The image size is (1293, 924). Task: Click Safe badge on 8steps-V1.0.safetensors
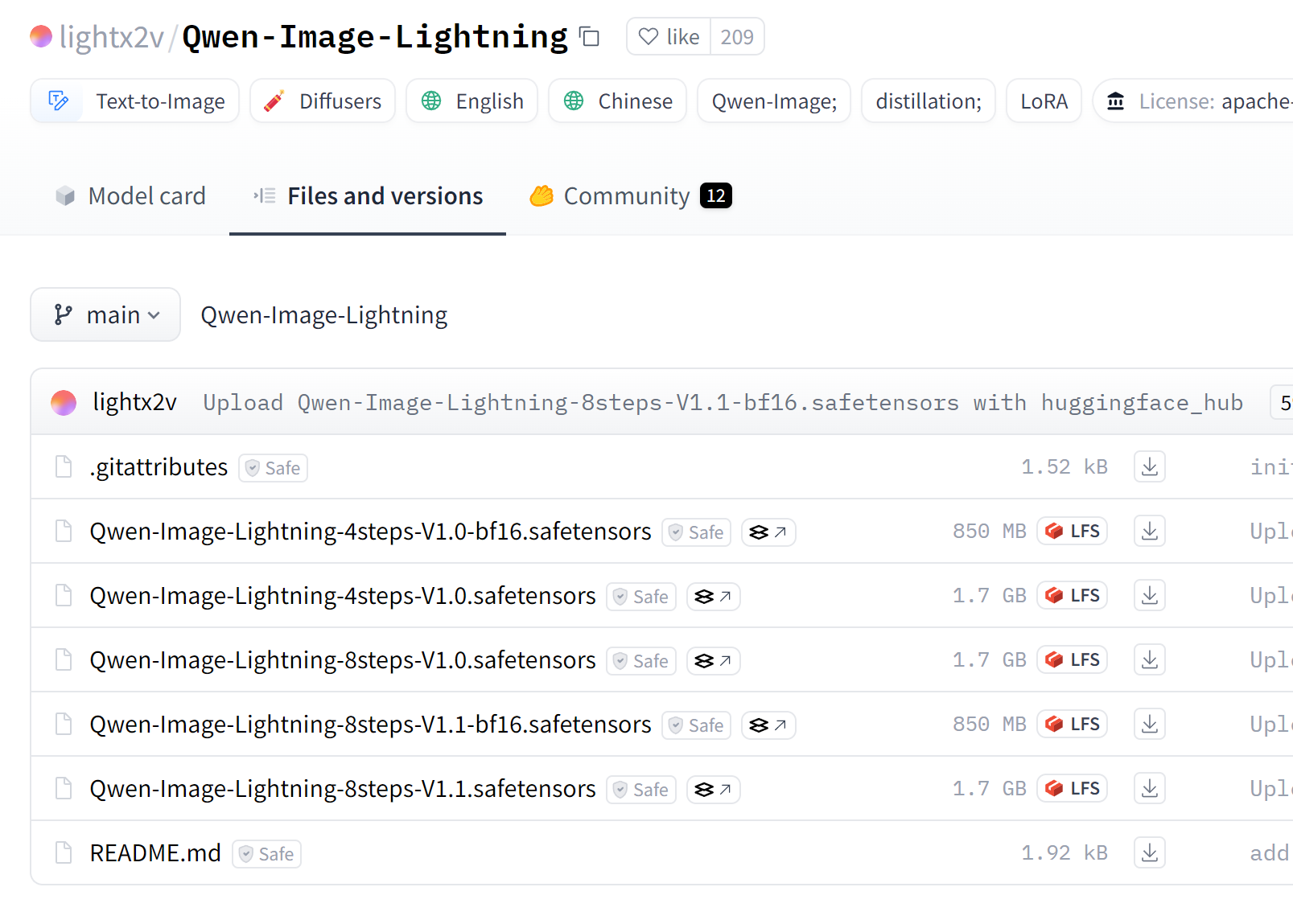tap(641, 661)
